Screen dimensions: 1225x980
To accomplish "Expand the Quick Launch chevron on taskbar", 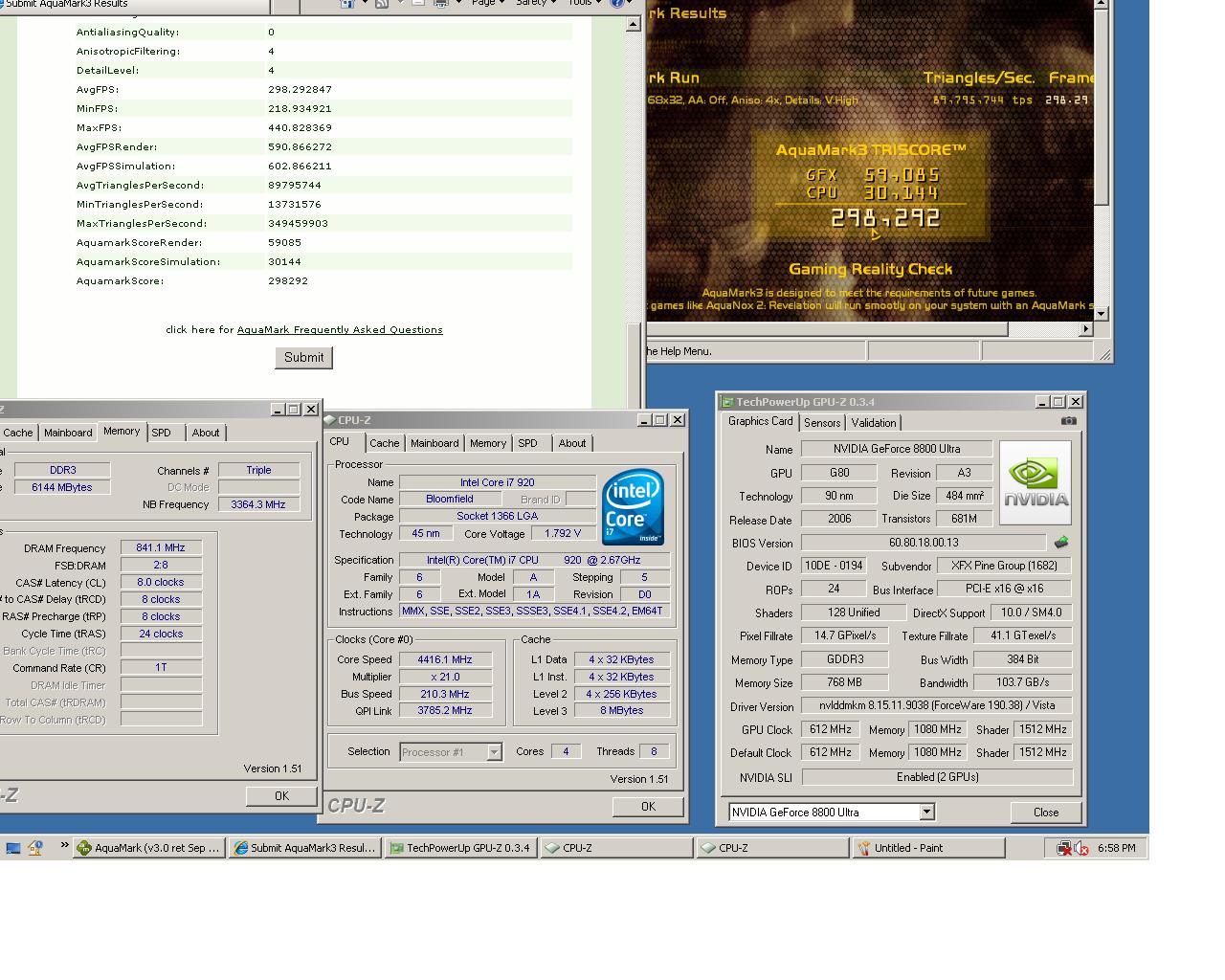I will (x=65, y=845).
